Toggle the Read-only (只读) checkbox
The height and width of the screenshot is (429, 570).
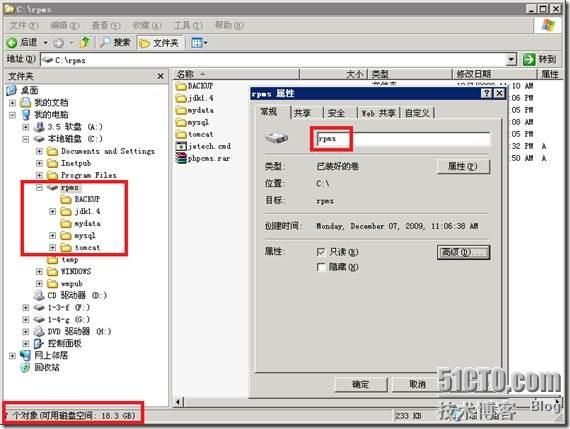tap(321, 252)
